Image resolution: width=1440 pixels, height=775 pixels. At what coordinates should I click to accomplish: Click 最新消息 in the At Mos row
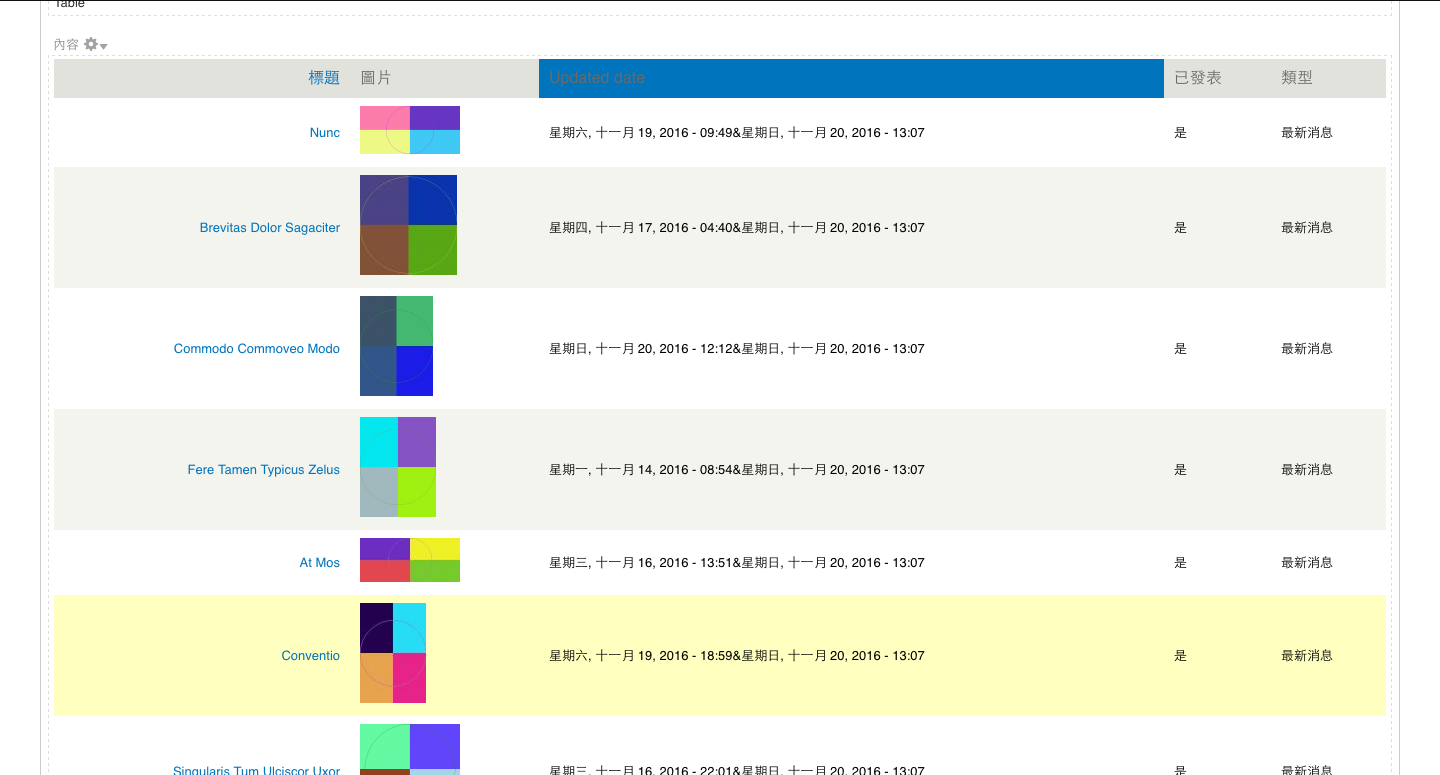coord(1307,563)
